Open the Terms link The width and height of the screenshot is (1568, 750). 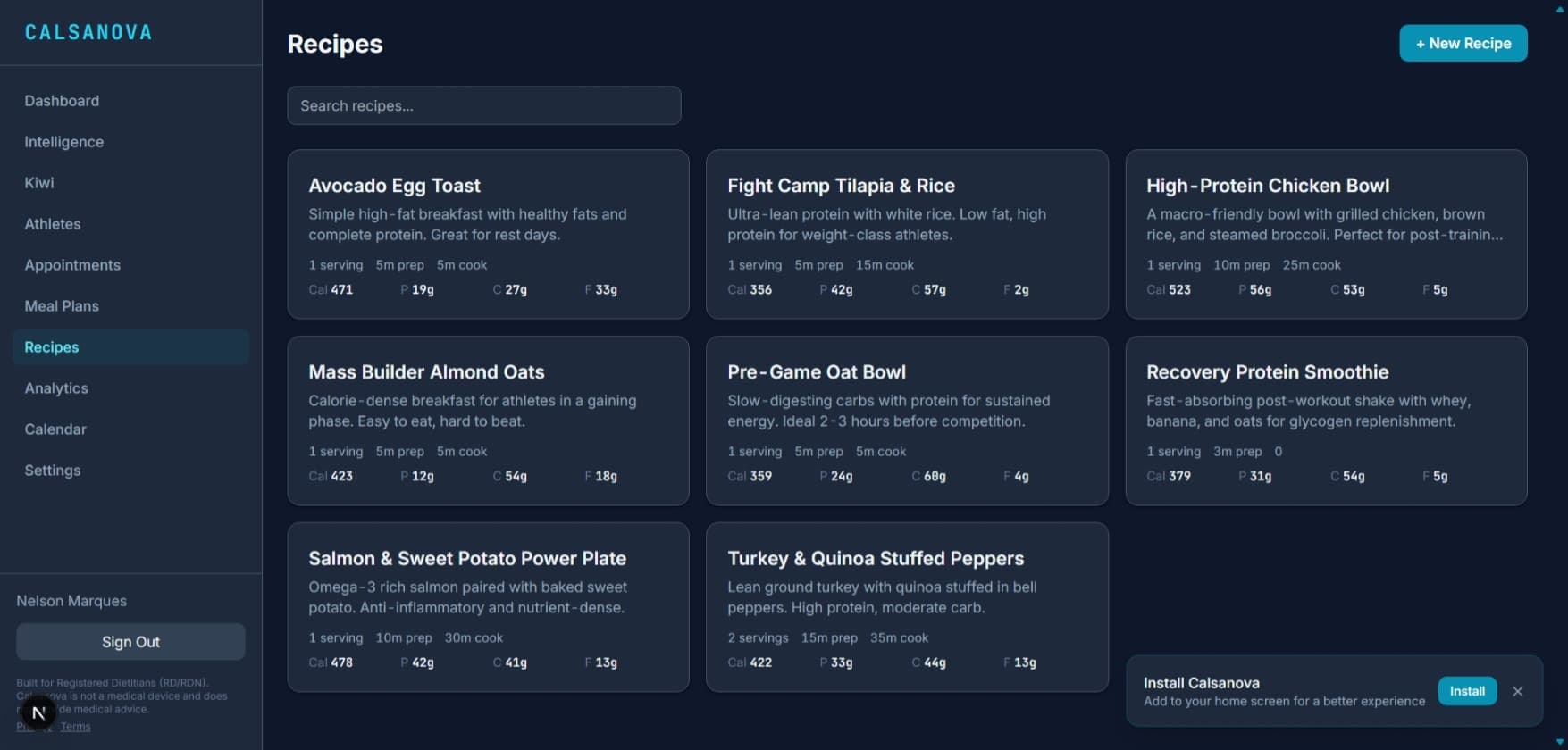pyautogui.click(x=75, y=726)
